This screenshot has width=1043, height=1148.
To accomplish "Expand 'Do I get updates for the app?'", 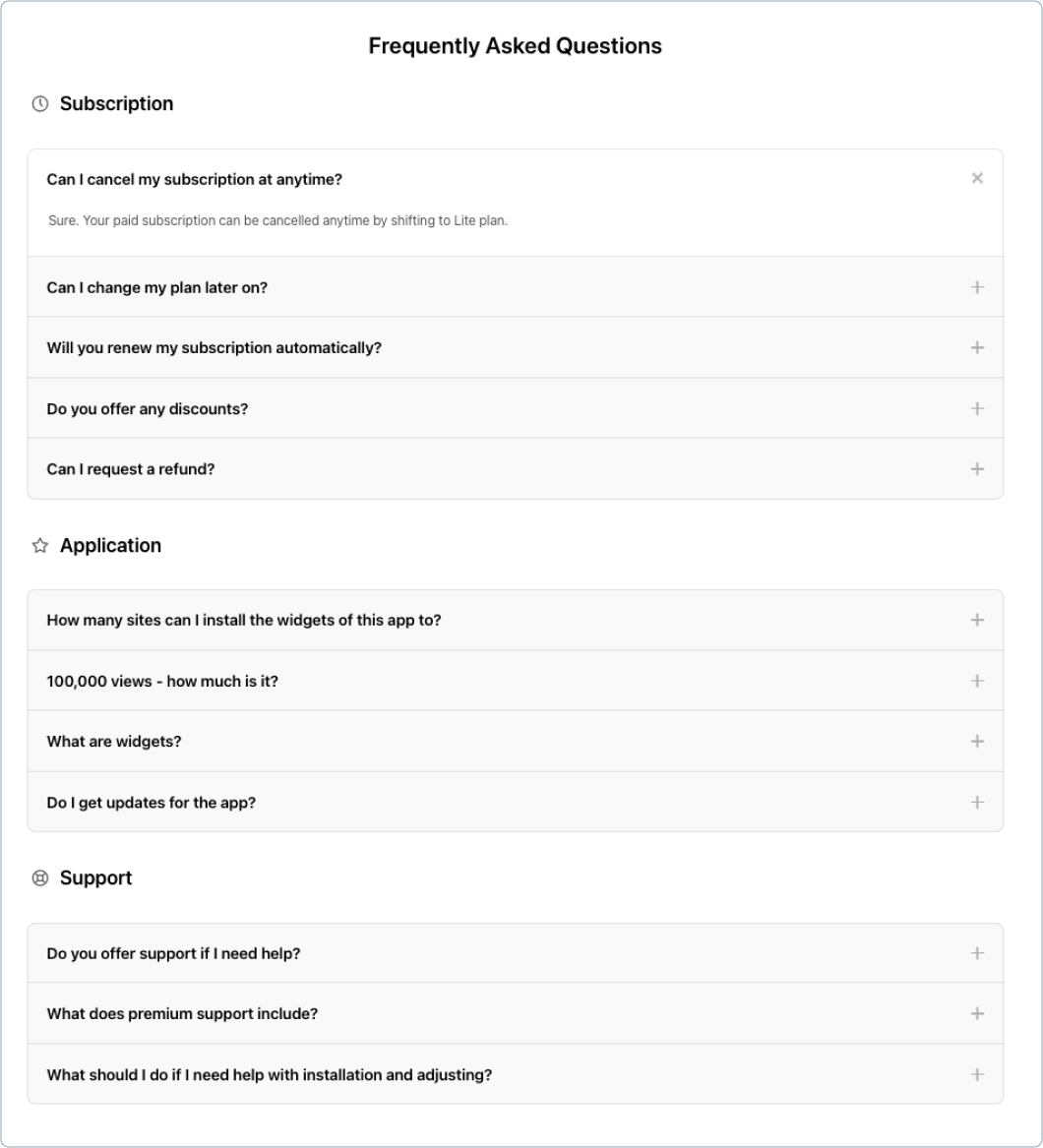I will tap(977, 802).
